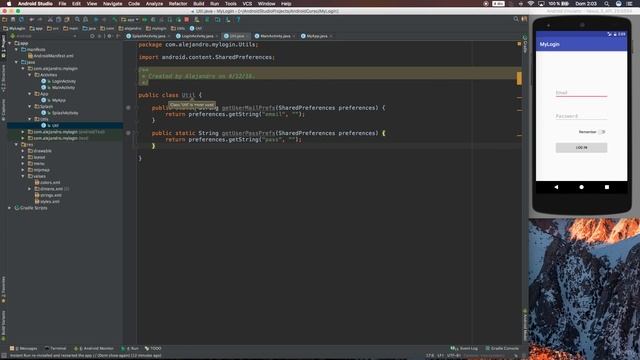The image size is (640, 360).
Task: Open the Build menu
Action: [x=199, y=4]
